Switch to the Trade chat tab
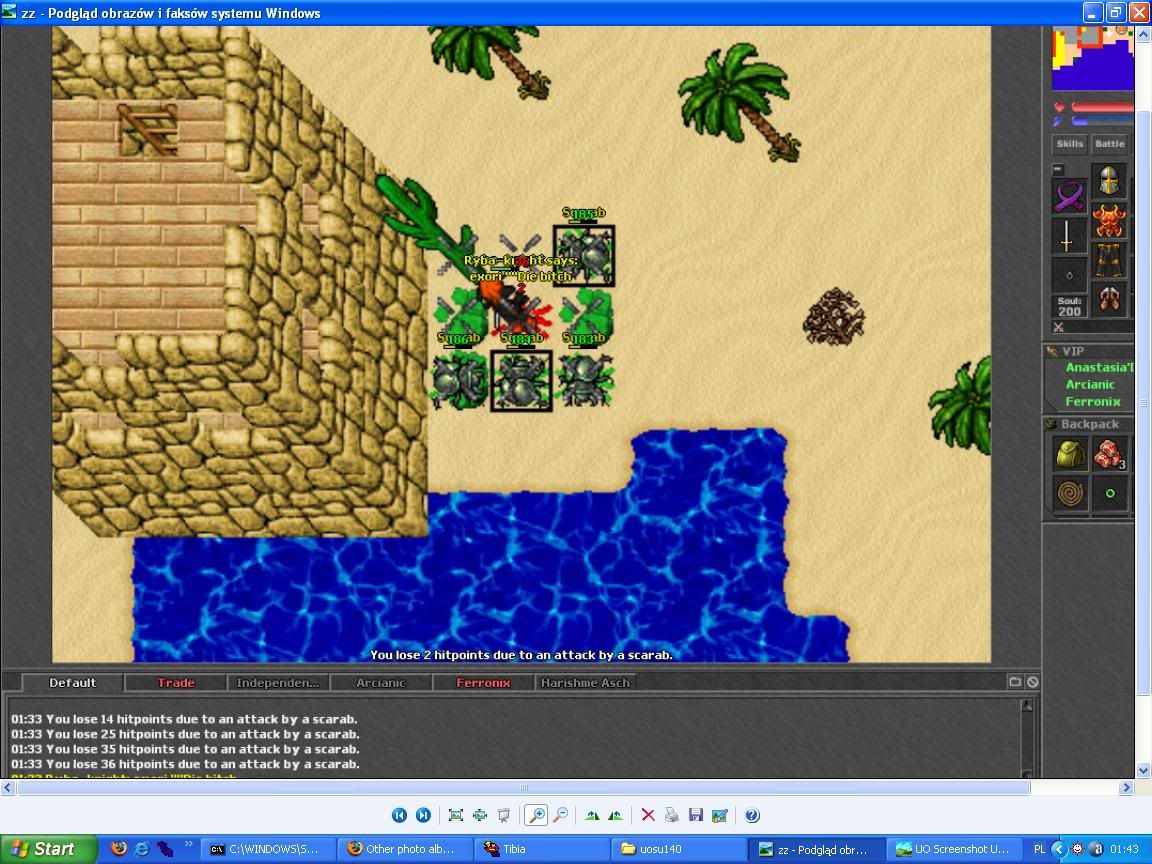The width and height of the screenshot is (1152, 864). pyautogui.click(x=176, y=683)
